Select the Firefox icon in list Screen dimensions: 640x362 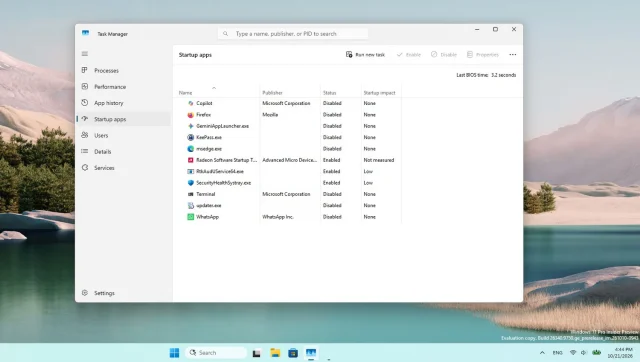(x=191, y=115)
